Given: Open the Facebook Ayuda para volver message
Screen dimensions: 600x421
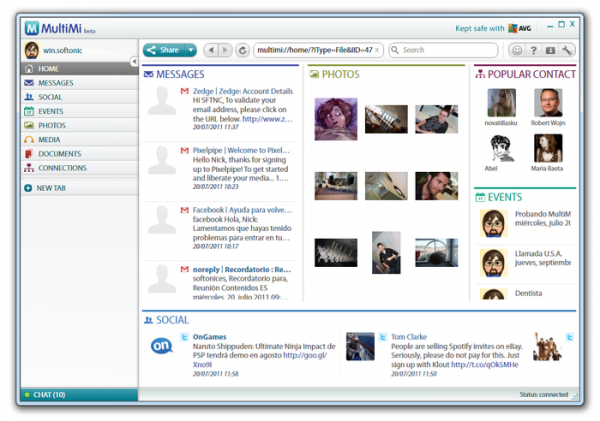Looking at the screenshot, I should [220, 228].
